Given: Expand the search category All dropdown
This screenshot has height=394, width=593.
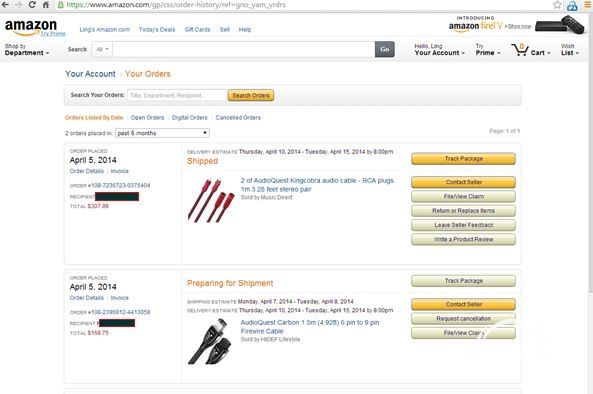Looking at the screenshot, I should (102, 50).
